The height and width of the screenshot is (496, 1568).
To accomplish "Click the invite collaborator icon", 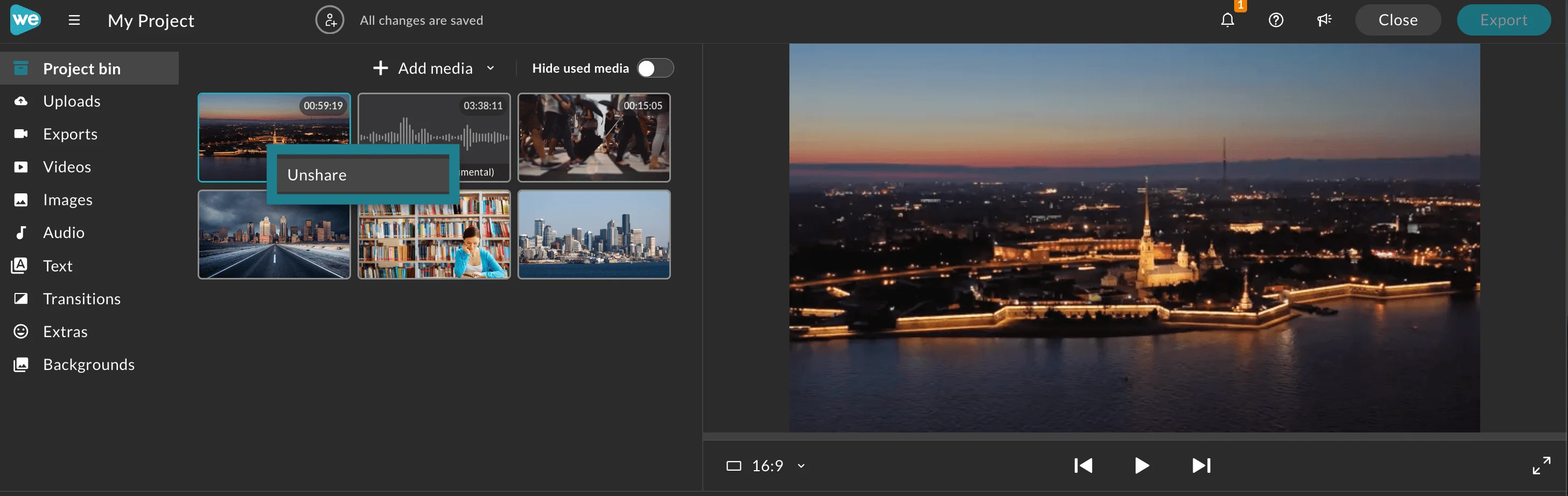I will (x=330, y=20).
